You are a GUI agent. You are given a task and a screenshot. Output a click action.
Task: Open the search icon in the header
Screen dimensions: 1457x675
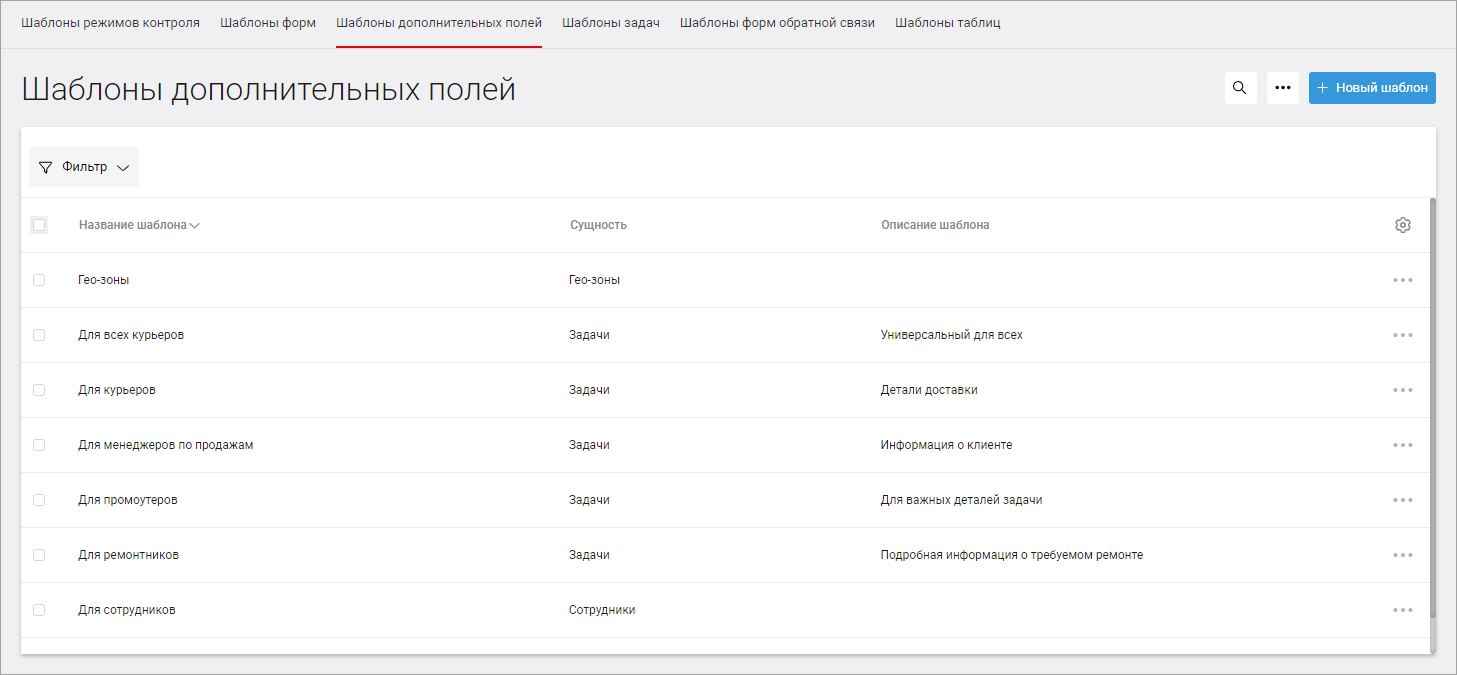[1240, 88]
